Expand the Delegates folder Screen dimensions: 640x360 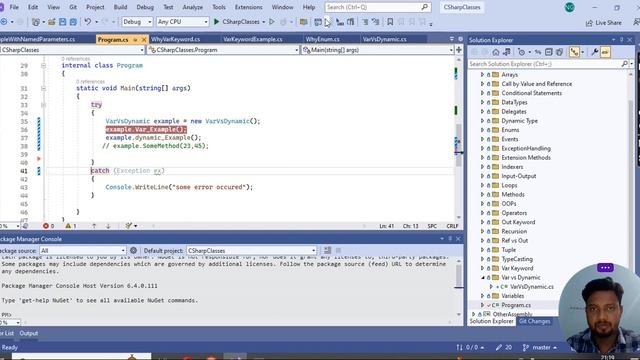(482, 111)
